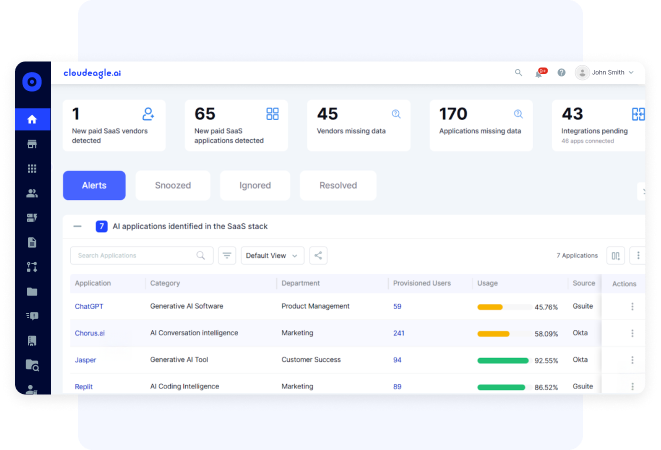The image size is (661, 450).
Task: Click the share icon beside Default View
Action: [x=318, y=256]
